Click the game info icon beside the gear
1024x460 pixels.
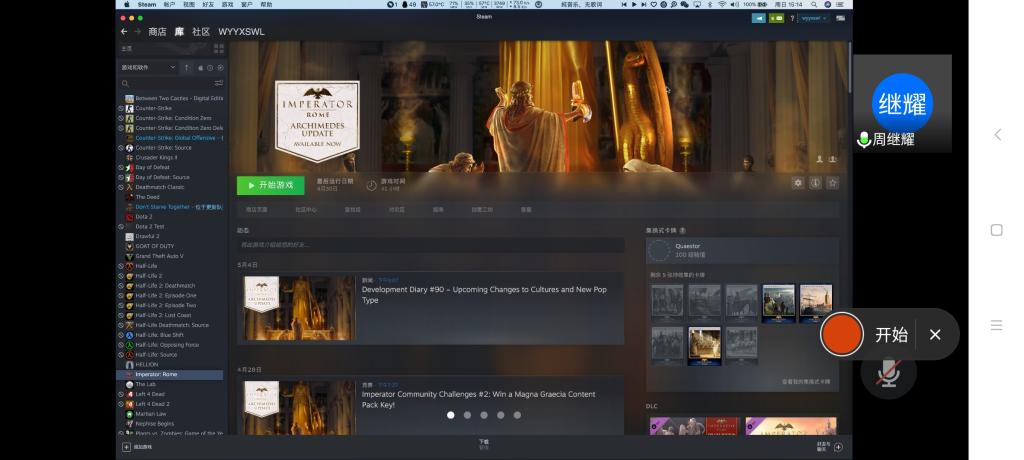point(815,183)
